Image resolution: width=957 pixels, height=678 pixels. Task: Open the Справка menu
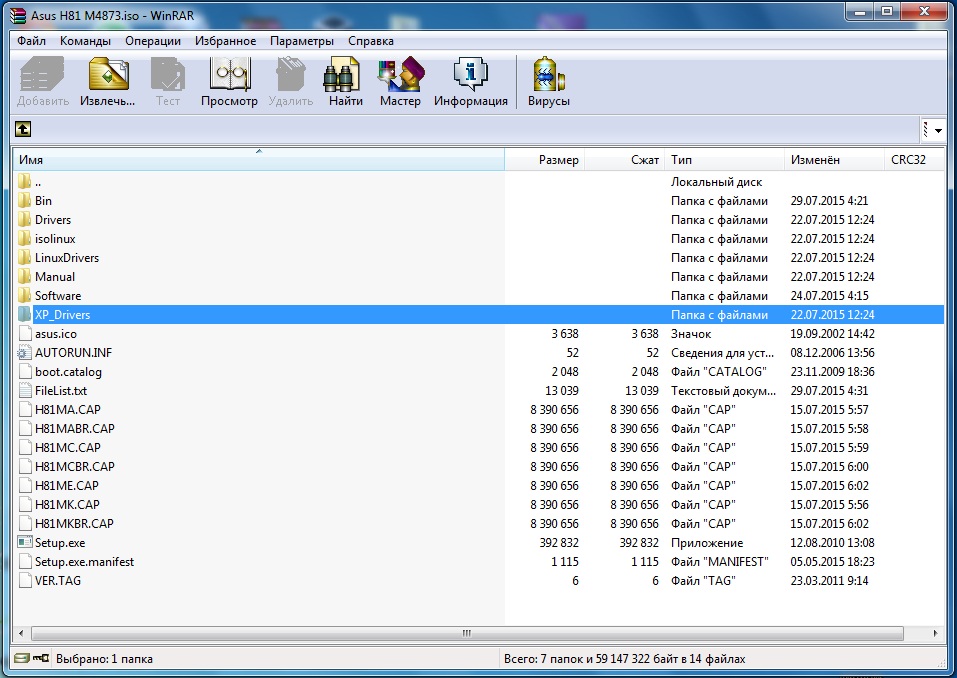(370, 41)
